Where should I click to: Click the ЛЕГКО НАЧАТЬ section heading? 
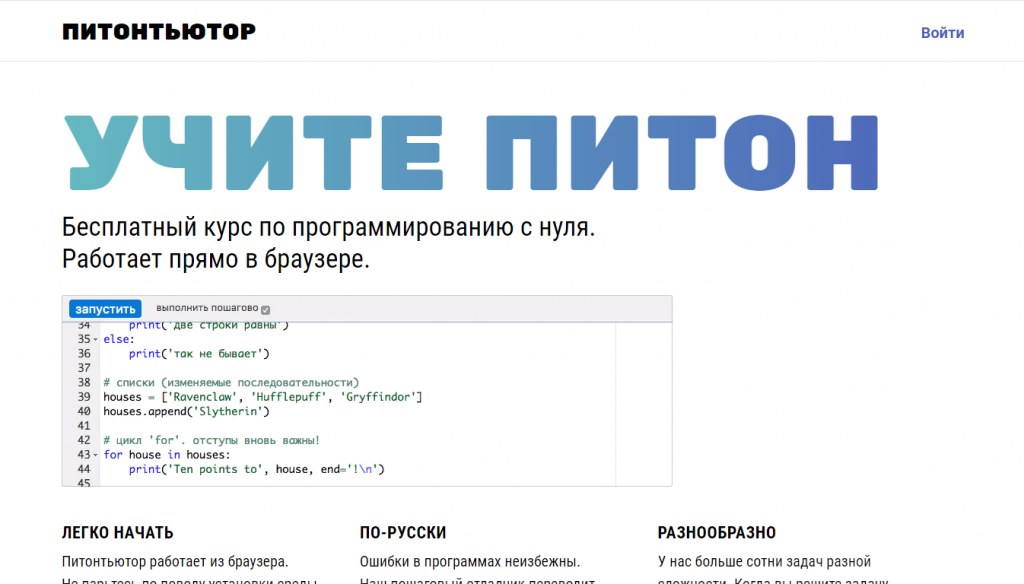[117, 533]
